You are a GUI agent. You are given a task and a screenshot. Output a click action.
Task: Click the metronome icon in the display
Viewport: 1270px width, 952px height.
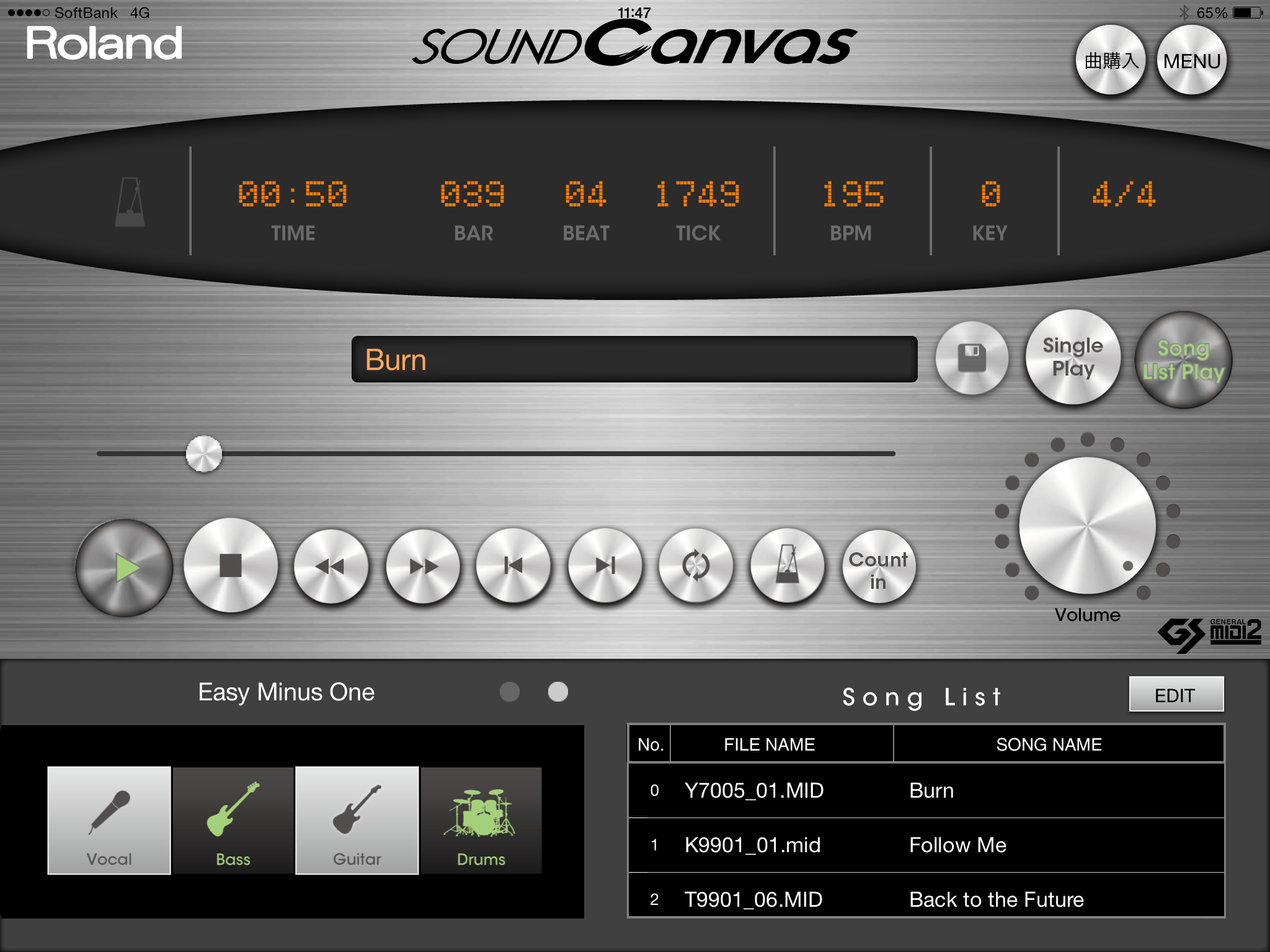[x=130, y=202]
